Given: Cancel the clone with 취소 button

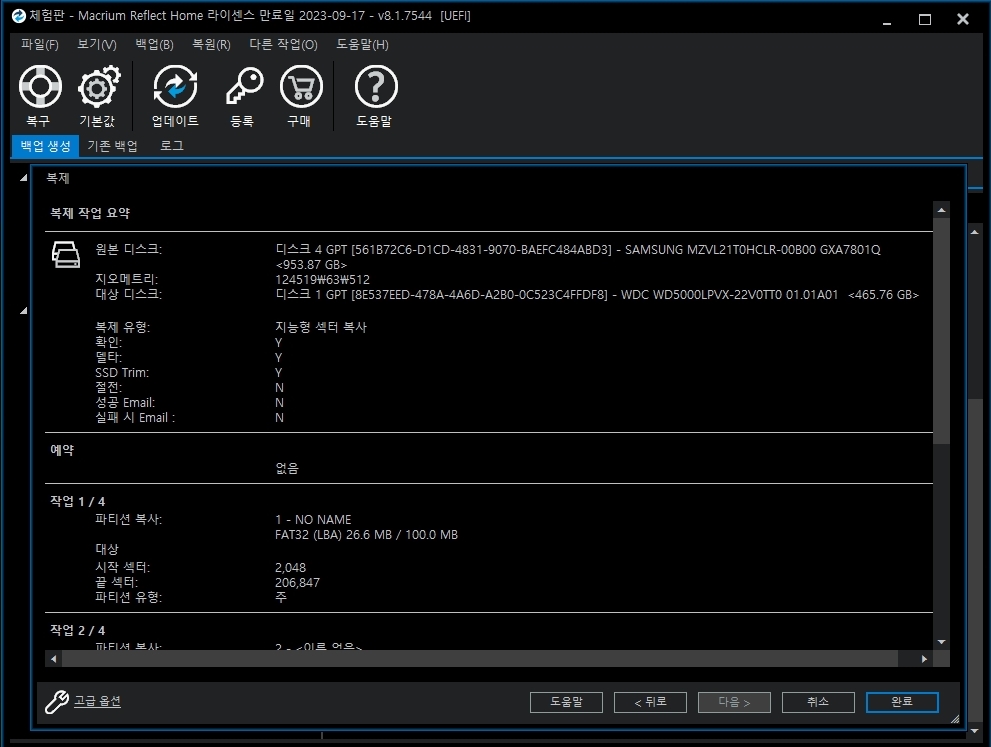Looking at the screenshot, I should coord(818,702).
